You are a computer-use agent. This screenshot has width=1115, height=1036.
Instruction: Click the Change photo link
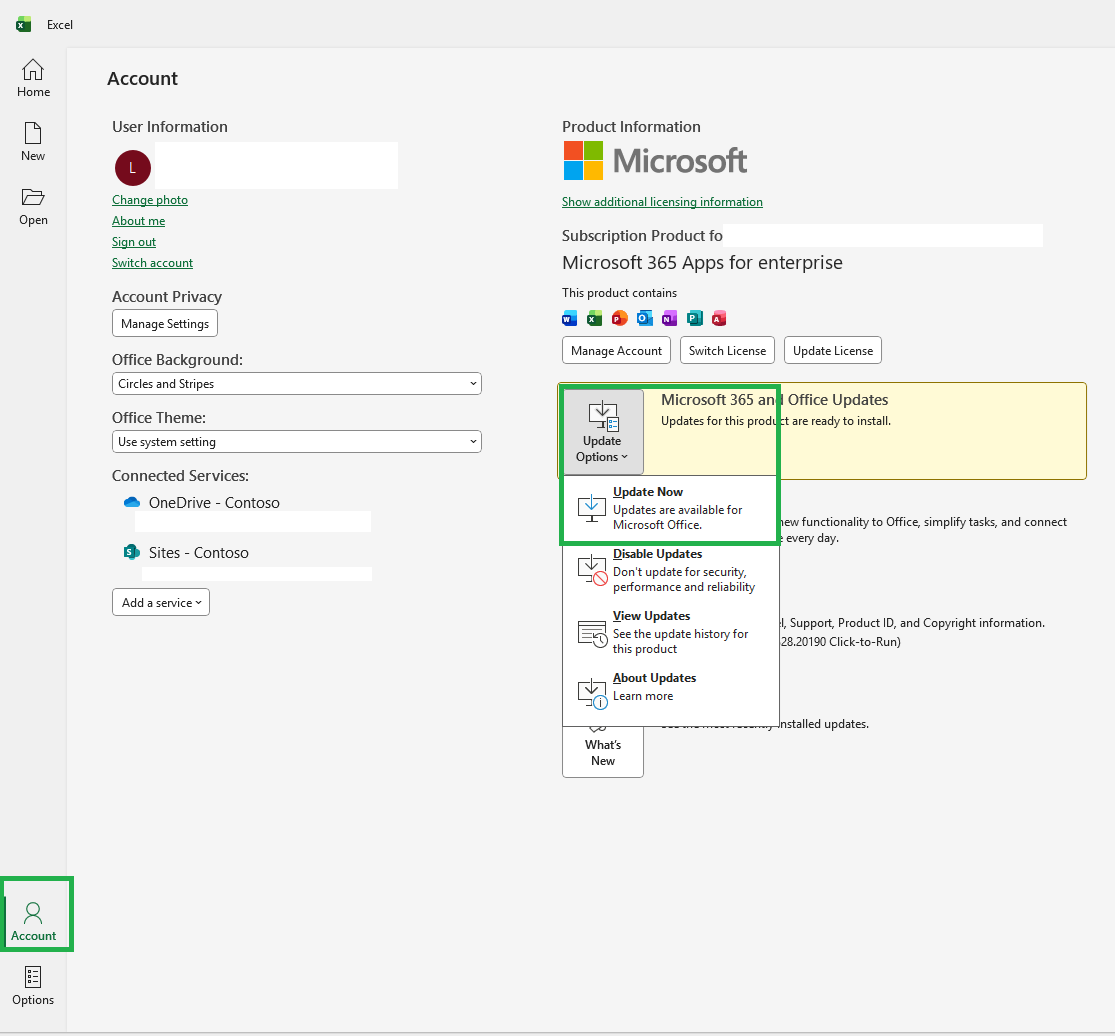point(150,200)
